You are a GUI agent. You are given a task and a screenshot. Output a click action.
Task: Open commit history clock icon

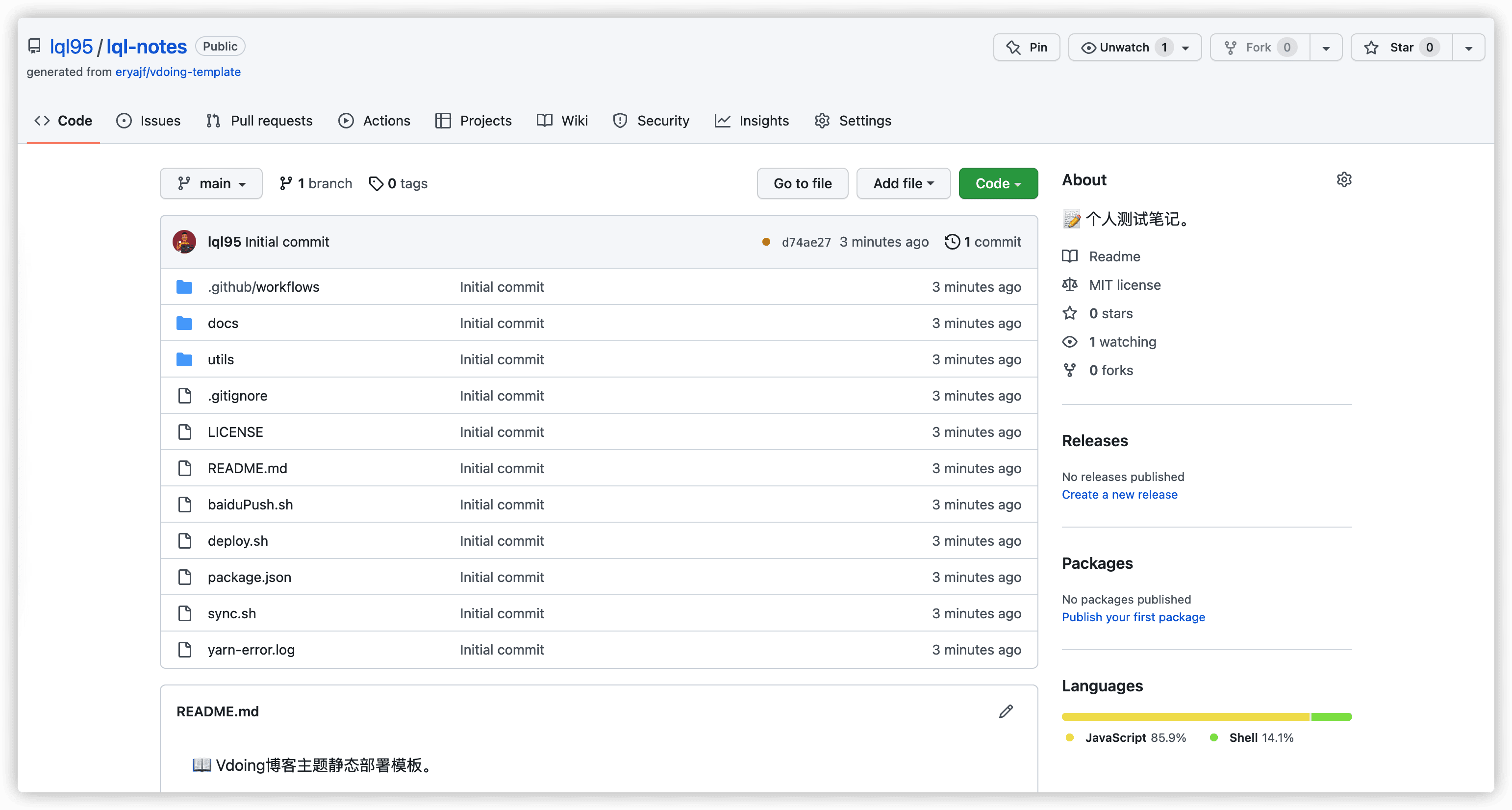(x=952, y=242)
